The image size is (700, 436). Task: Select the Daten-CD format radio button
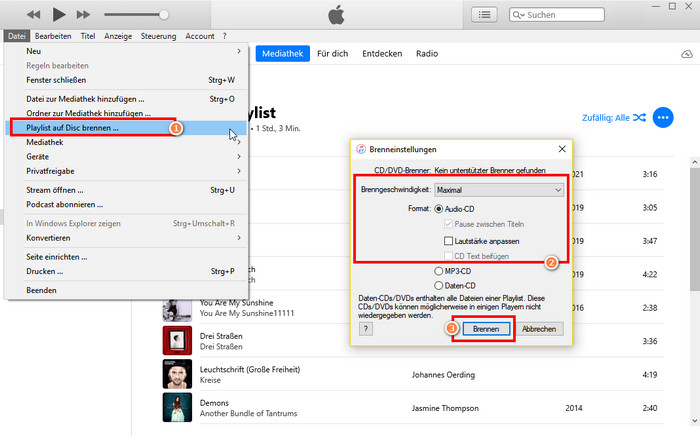(438, 286)
